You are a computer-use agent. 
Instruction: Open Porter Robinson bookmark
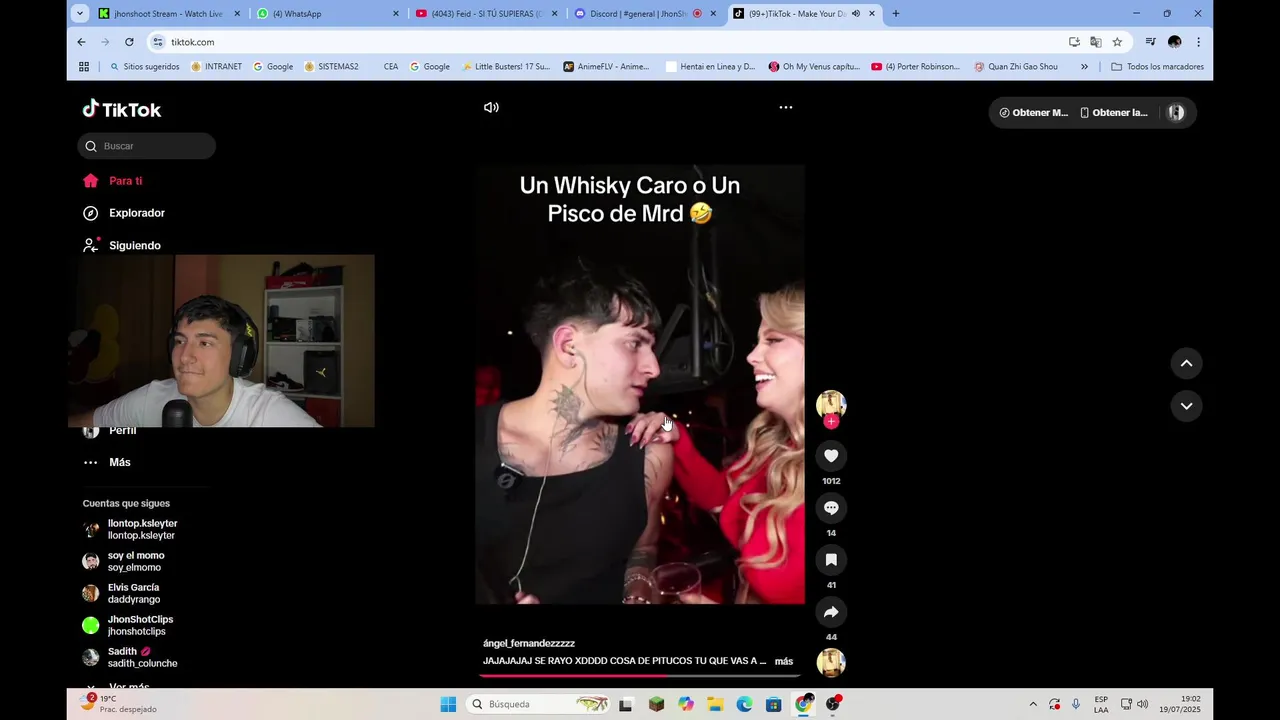tap(916, 67)
